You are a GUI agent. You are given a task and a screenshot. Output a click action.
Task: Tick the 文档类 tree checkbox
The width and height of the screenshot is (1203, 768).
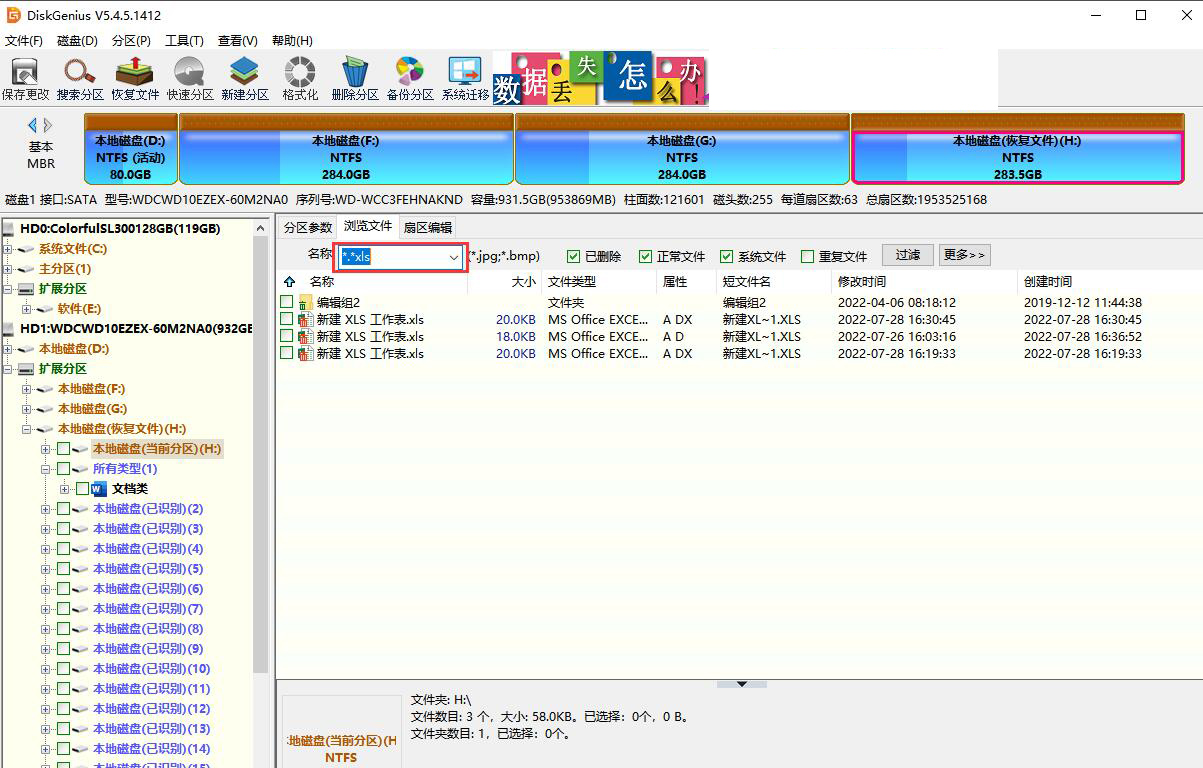pyautogui.click(x=82, y=489)
